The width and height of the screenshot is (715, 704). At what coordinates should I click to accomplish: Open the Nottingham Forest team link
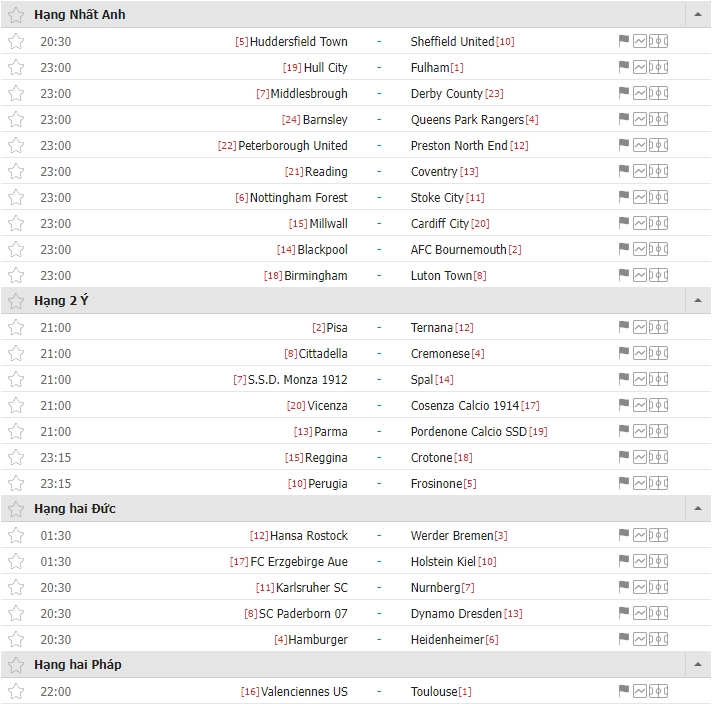(x=298, y=197)
